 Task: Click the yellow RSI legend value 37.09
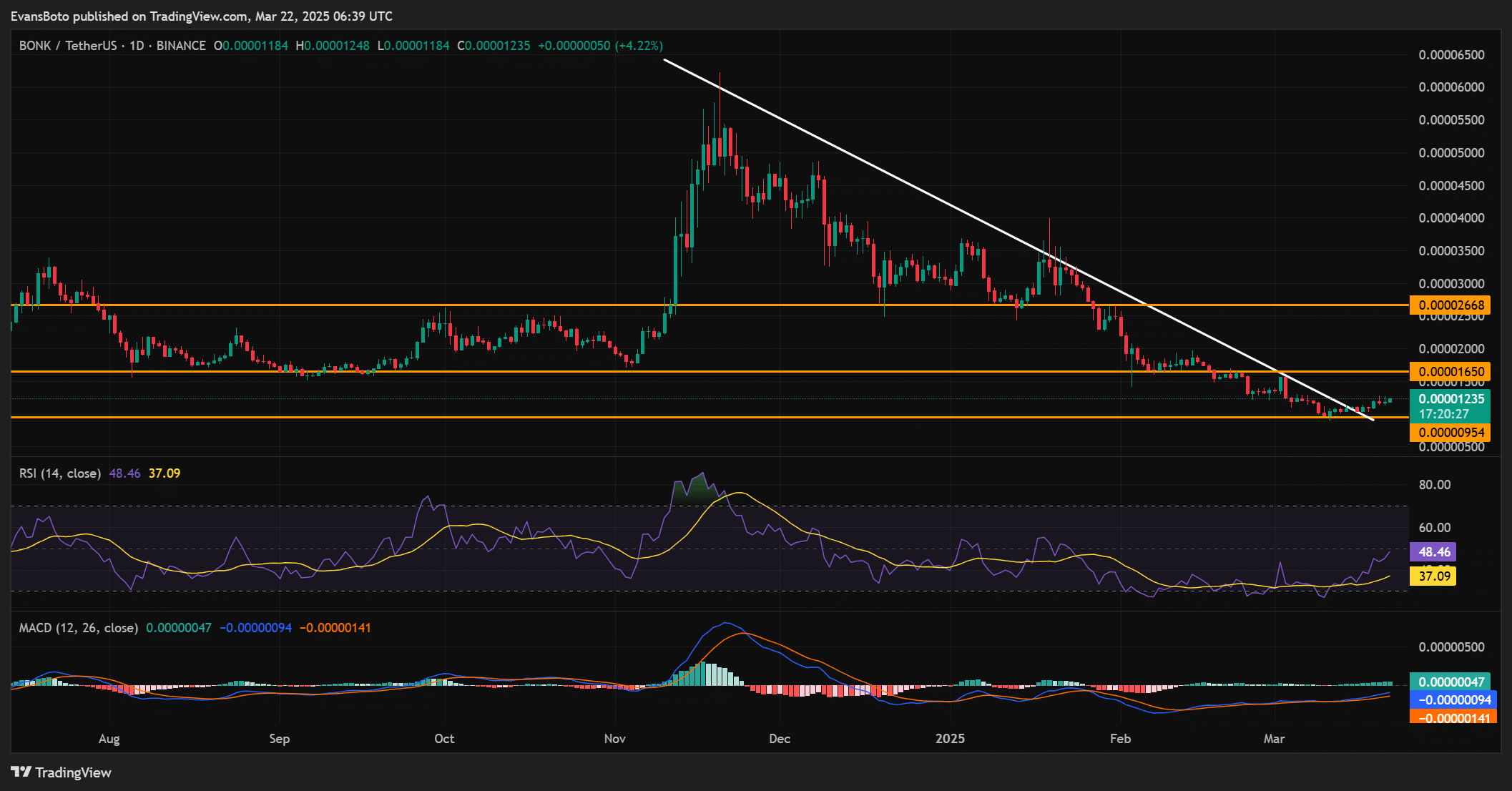[165, 473]
